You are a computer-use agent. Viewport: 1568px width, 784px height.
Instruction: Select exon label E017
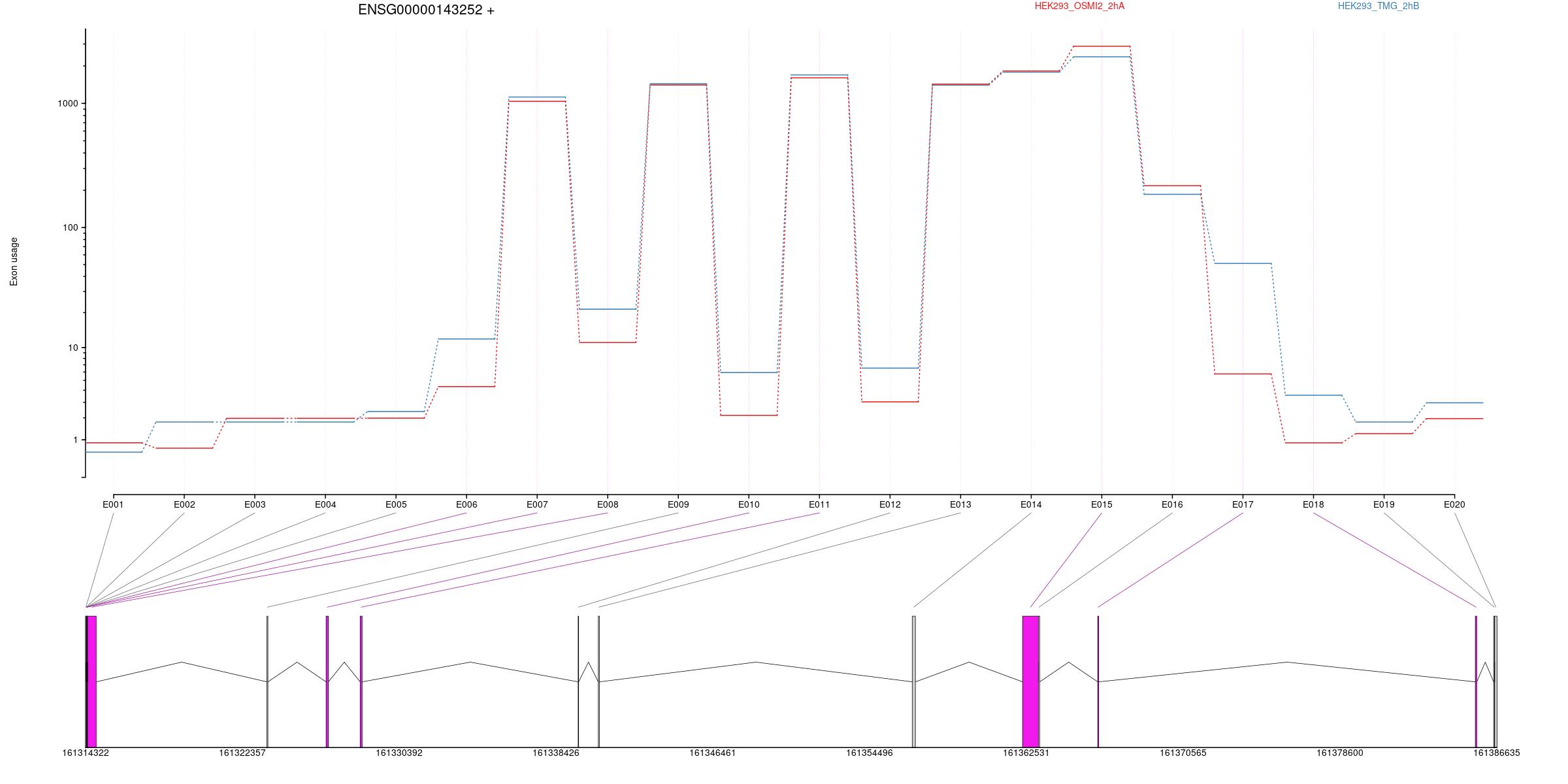coord(1243,504)
